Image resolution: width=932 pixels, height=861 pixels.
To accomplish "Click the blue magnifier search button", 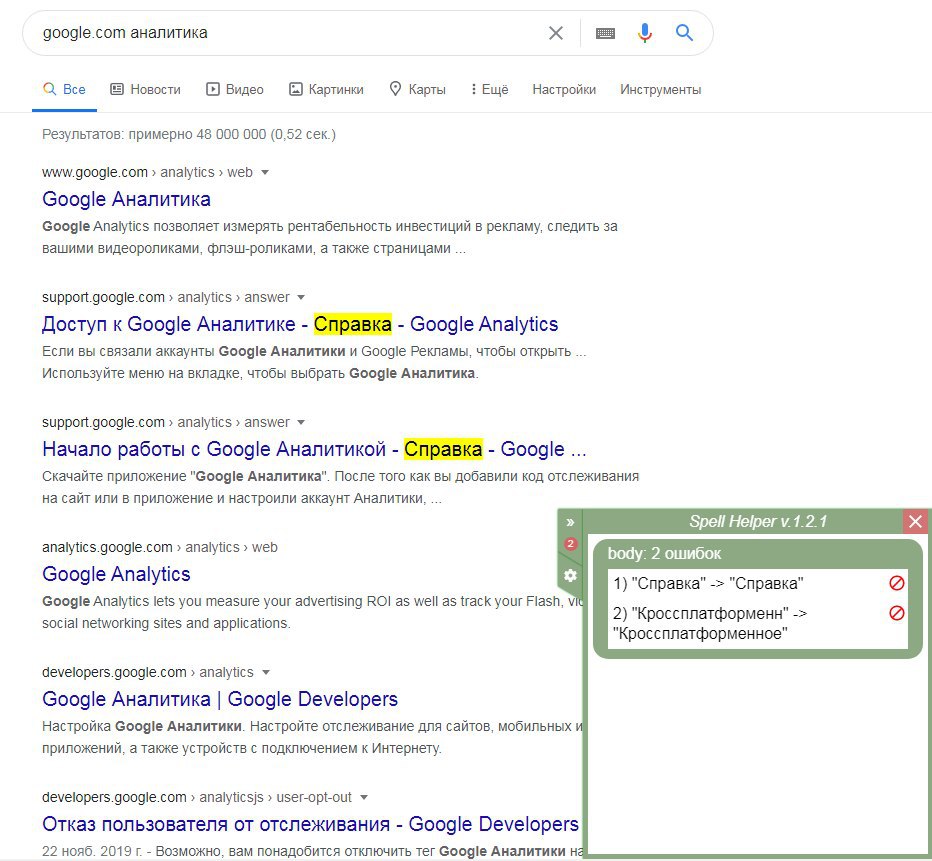I will [x=684, y=33].
